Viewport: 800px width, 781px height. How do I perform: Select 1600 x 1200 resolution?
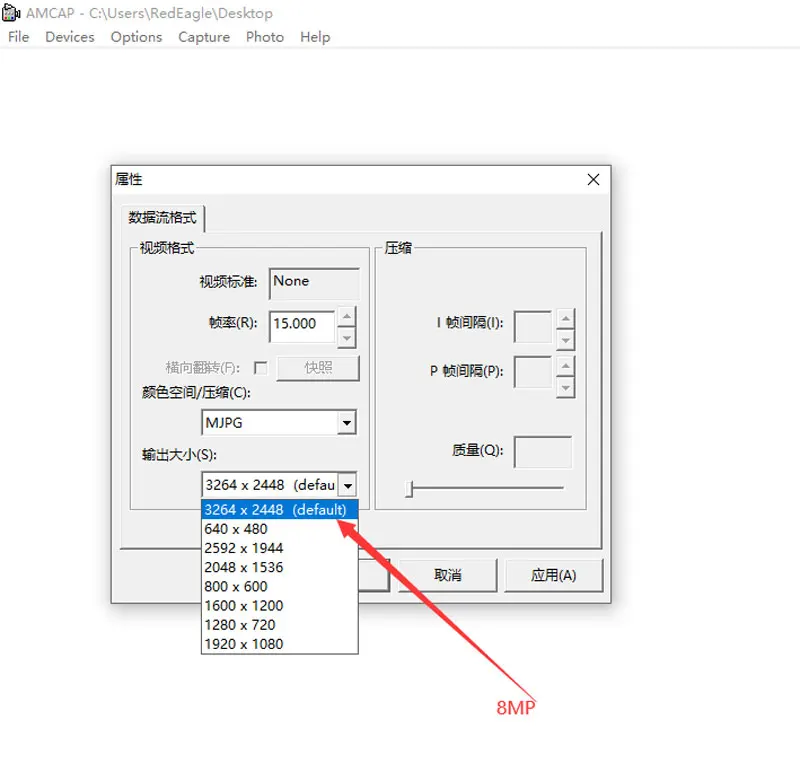coord(280,606)
